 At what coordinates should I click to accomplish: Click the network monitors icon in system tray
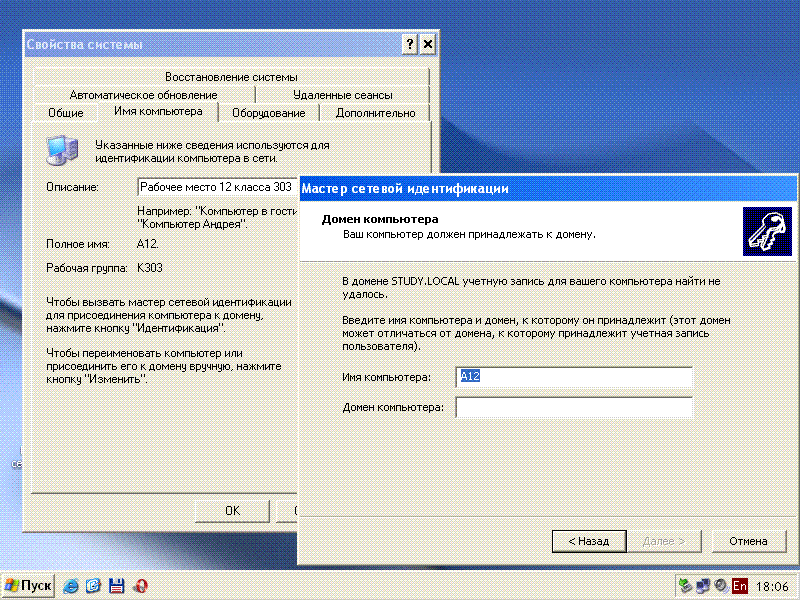tap(703, 585)
